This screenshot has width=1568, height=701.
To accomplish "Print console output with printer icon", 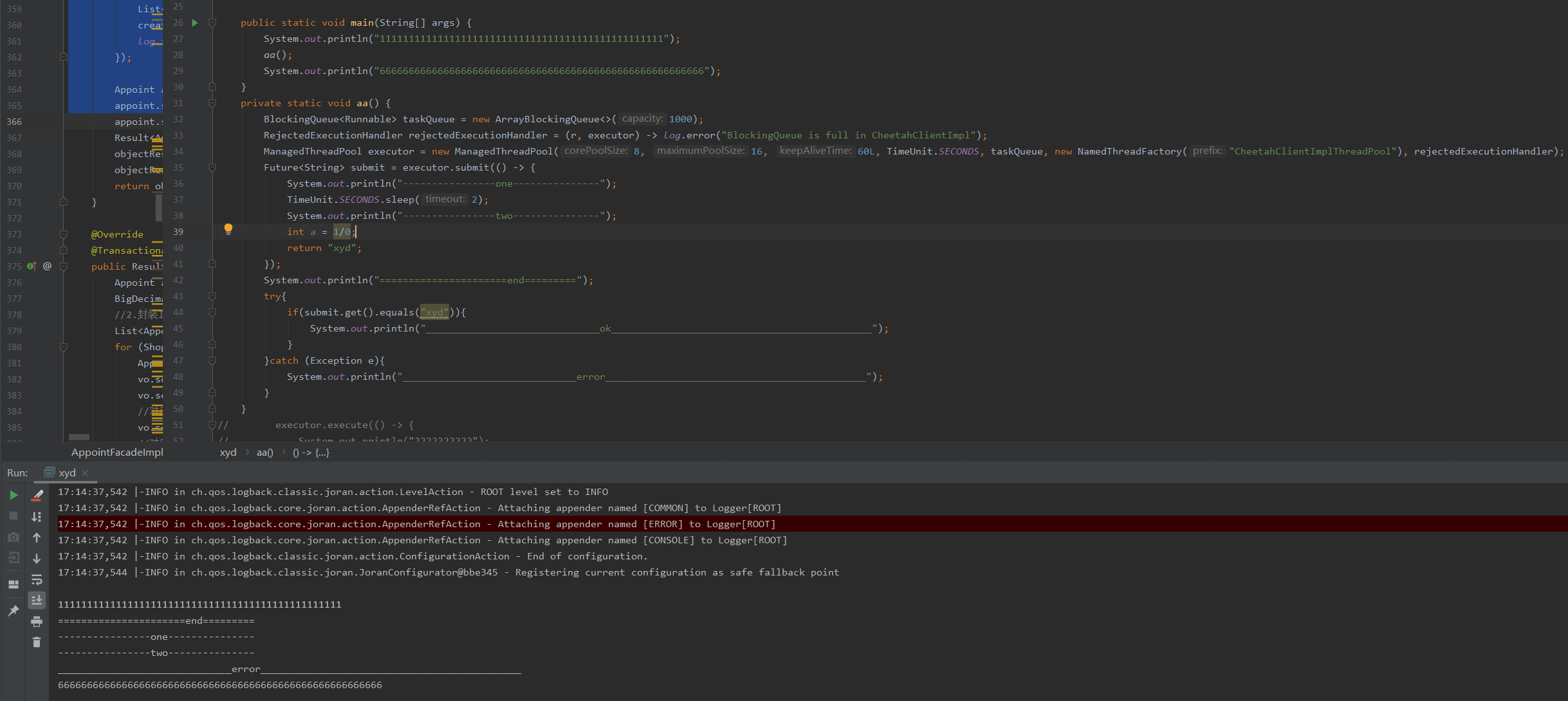I will click(37, 621).
